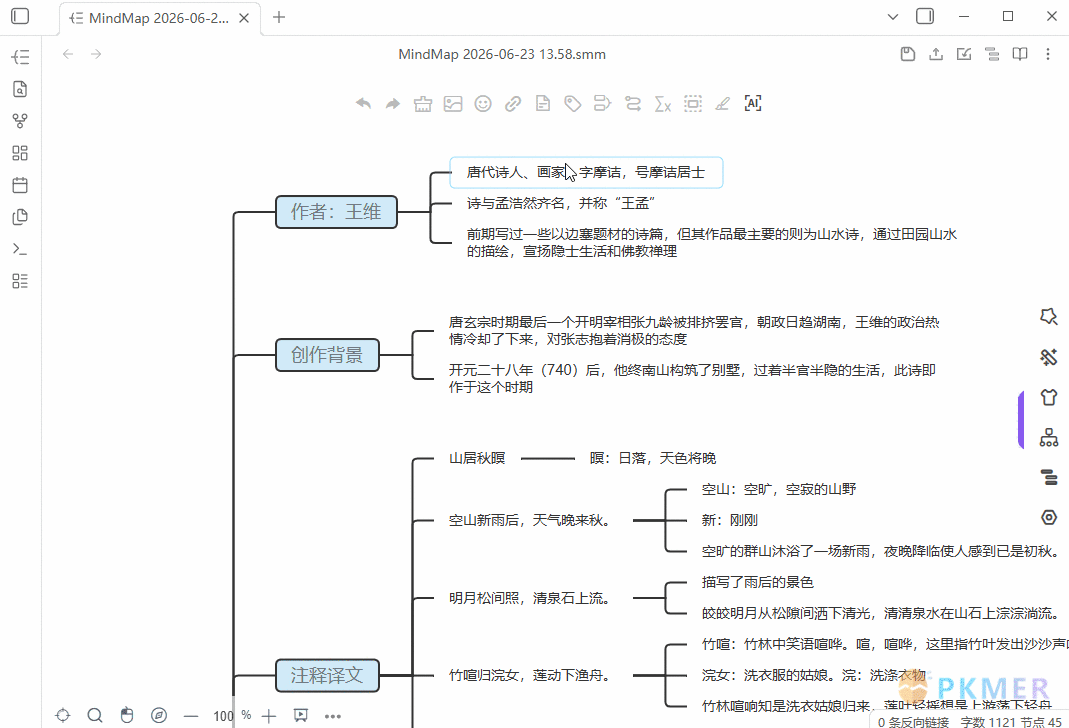This screenshot has height=728, width=1069.
Task: Open the view's more options menu
Action: pos(1048,54)
